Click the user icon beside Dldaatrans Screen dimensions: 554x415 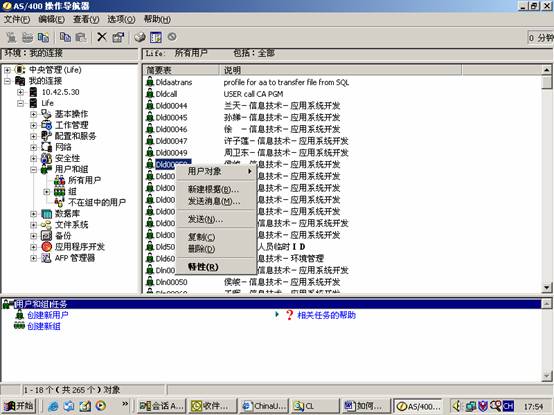point(150,82)
